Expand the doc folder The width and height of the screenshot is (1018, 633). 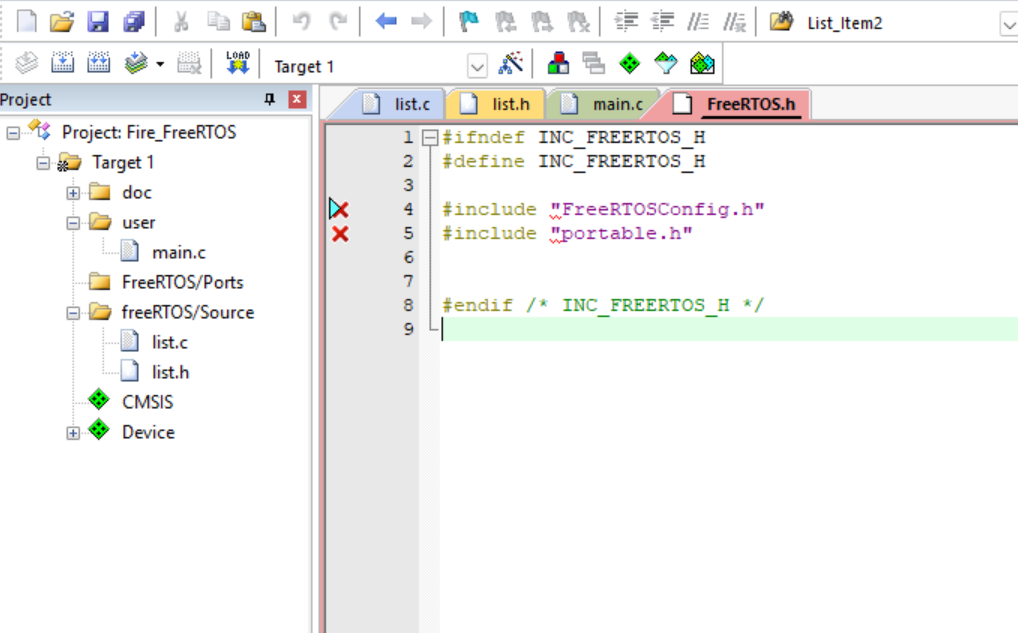(73, 193)
